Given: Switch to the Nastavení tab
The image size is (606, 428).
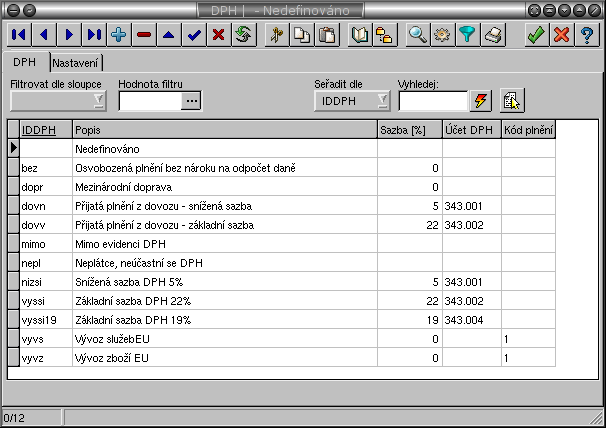Looking at the screenshot, I should [x=76, y=63].
